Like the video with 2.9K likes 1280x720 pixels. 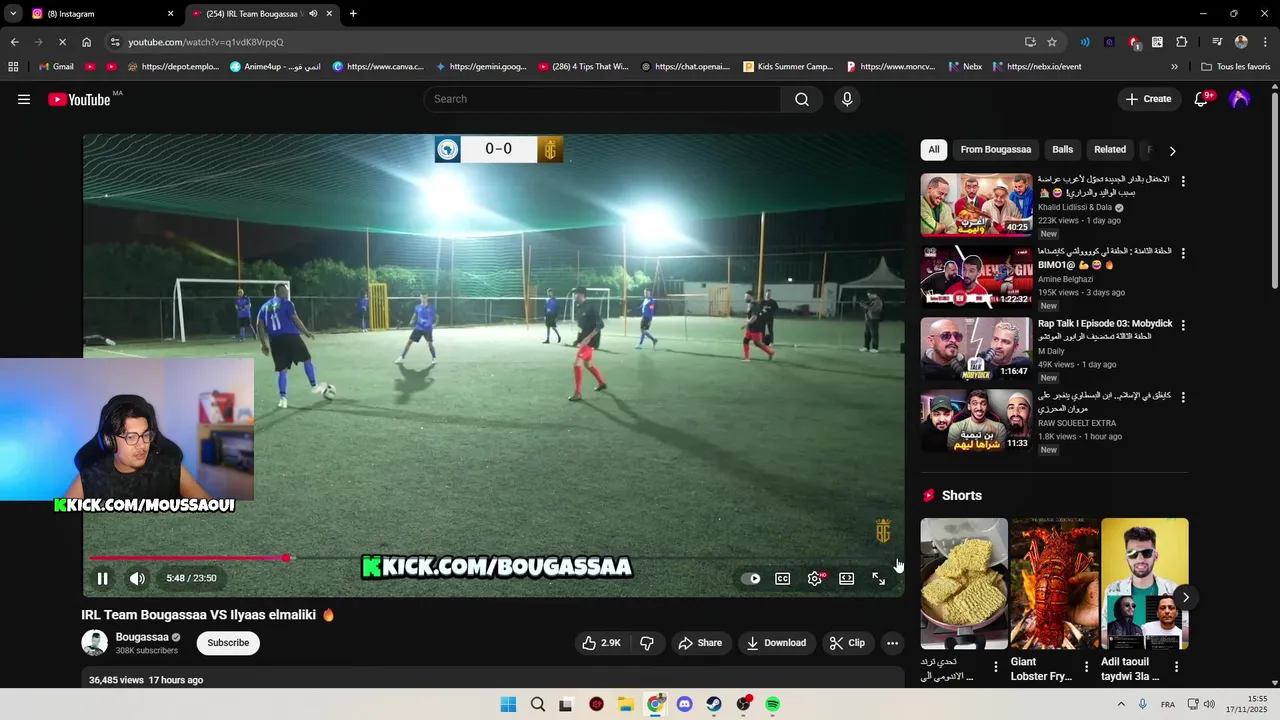tap(601, 643)
